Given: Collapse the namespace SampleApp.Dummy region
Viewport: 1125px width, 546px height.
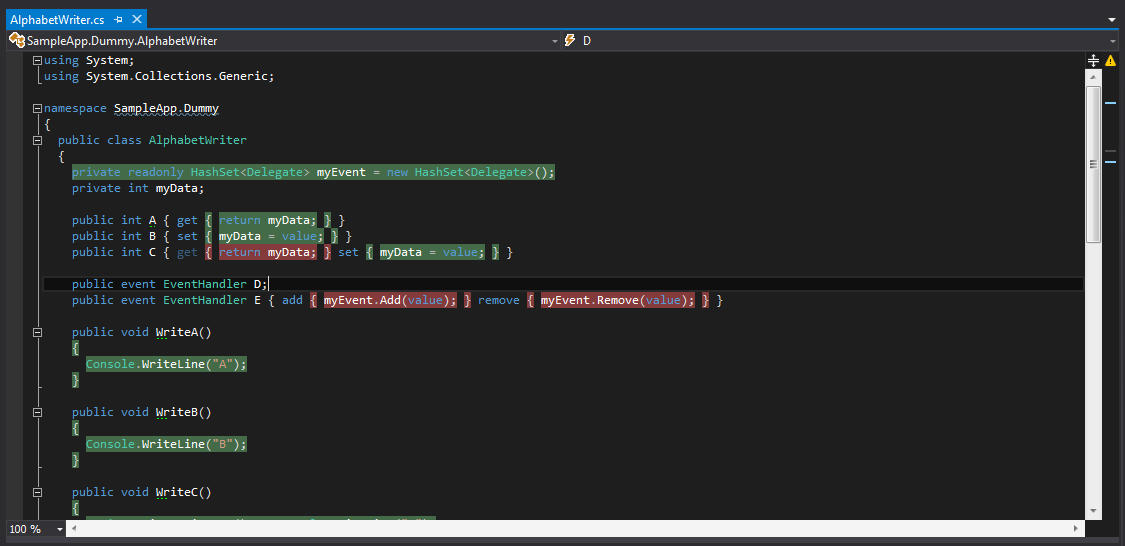Looking at the screenshot, I should [x=37, y=108].
